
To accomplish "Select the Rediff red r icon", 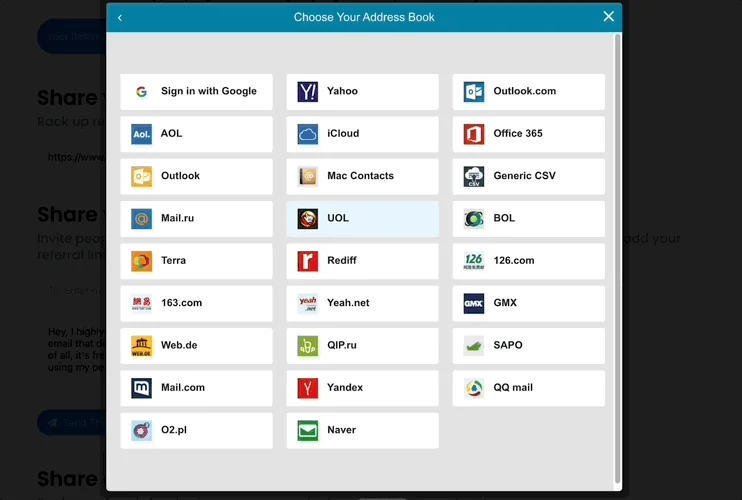I will (308, 261).
